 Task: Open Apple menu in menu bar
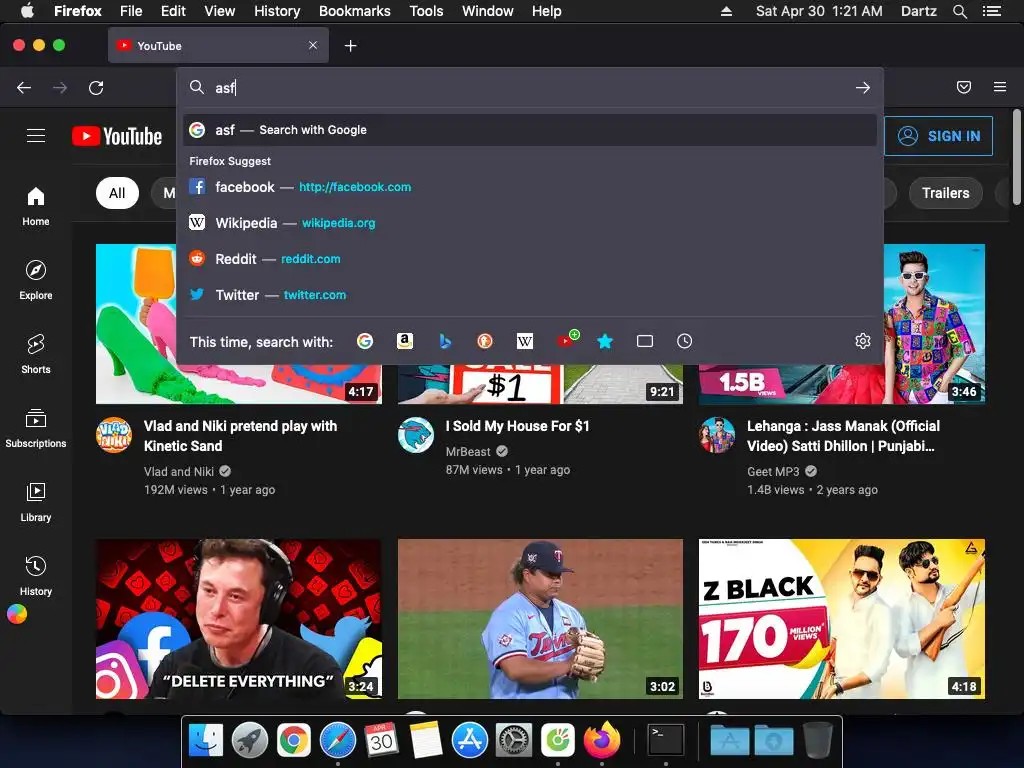click(27, 11)
